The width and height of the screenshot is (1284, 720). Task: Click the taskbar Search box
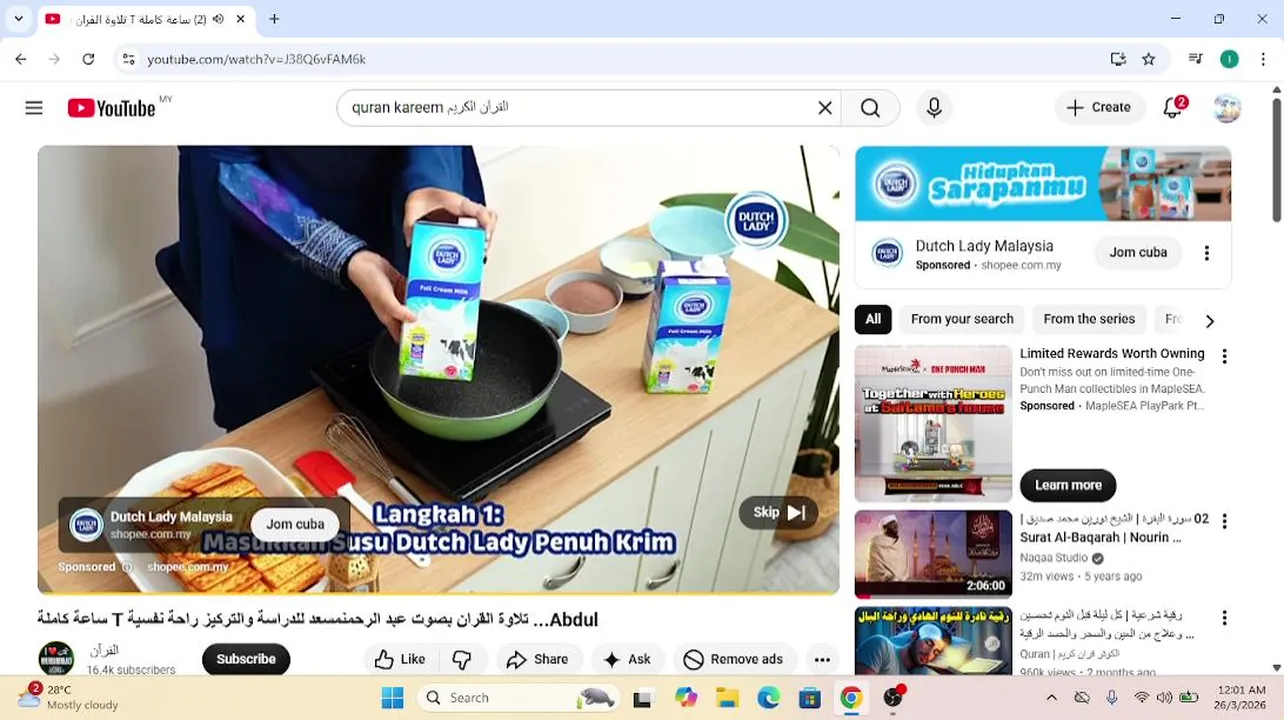tap(518, 698)
